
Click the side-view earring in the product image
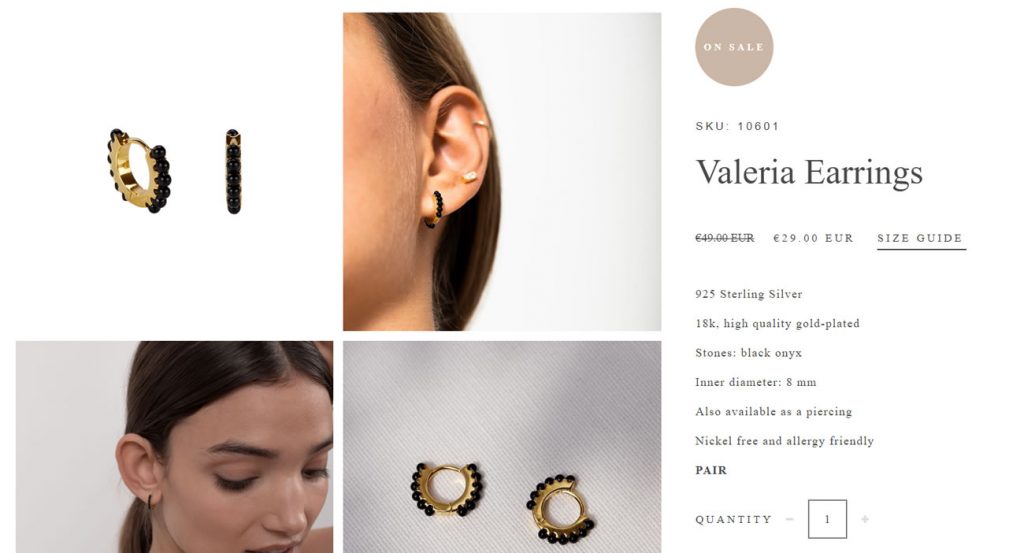pyautogui.click(x=233, y=171)
